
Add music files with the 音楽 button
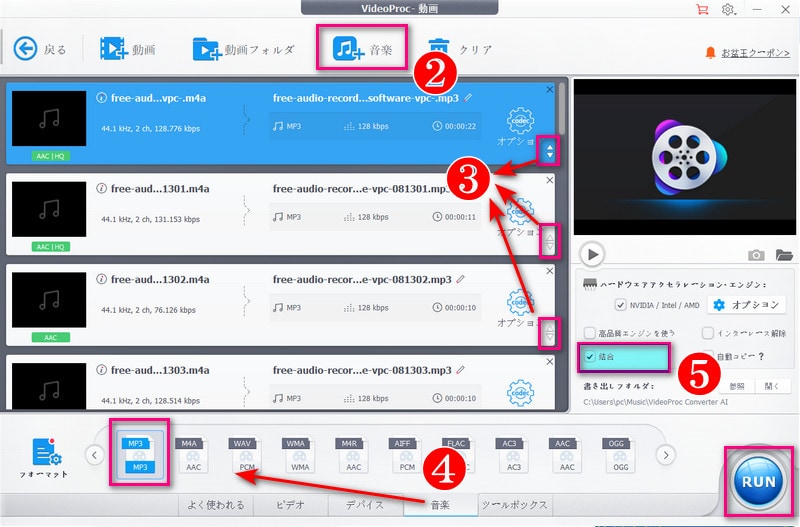tap(362, 48)
